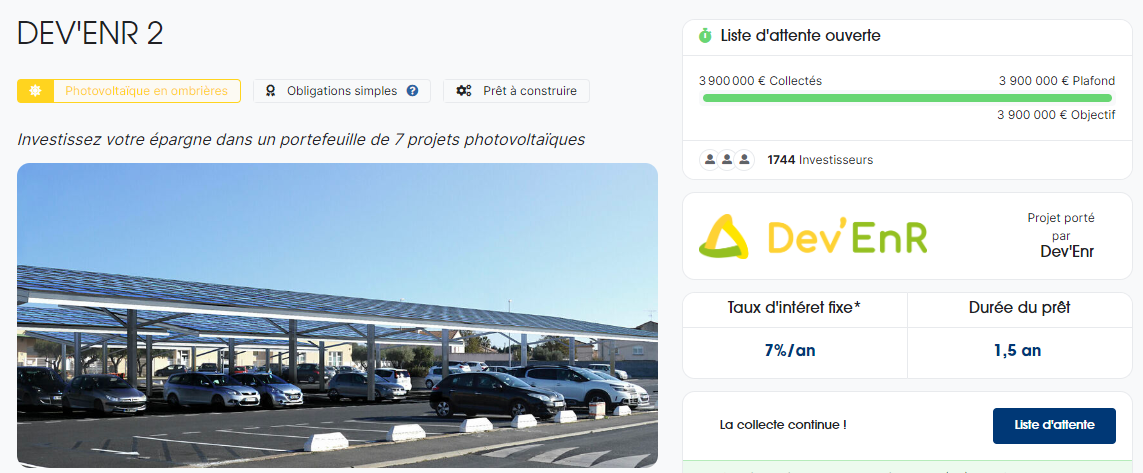Click the yellow sun photovoltaic icon
This screenshot has height=473, width=1143.
tap(35, 91)
